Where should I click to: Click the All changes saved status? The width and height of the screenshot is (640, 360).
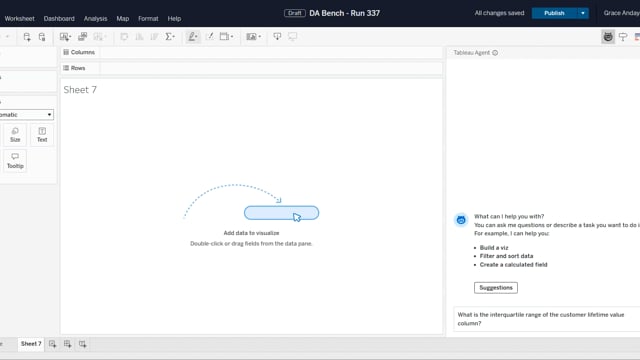[499, 13]
